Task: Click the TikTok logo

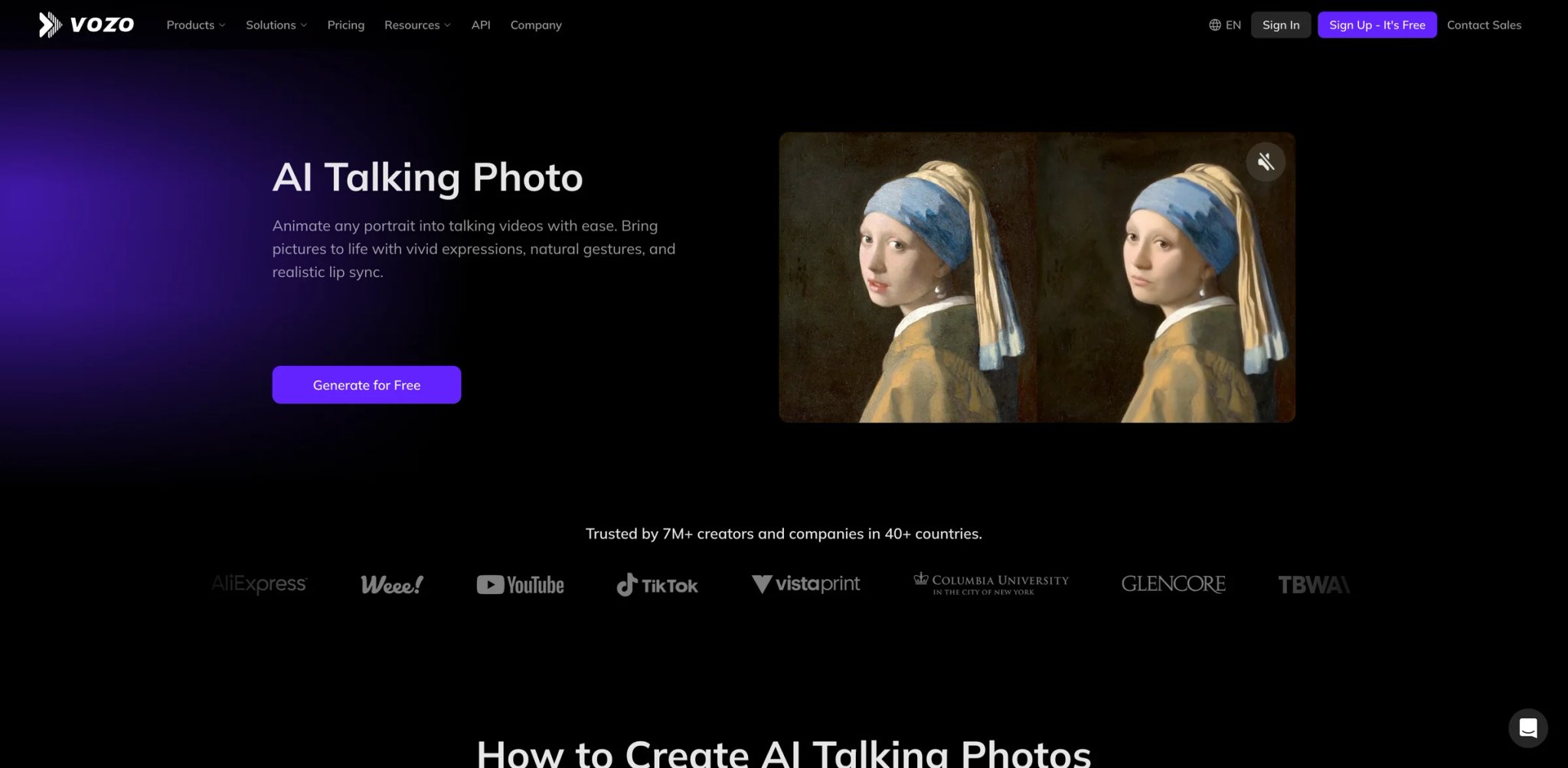Action: [x=658, y=585]
